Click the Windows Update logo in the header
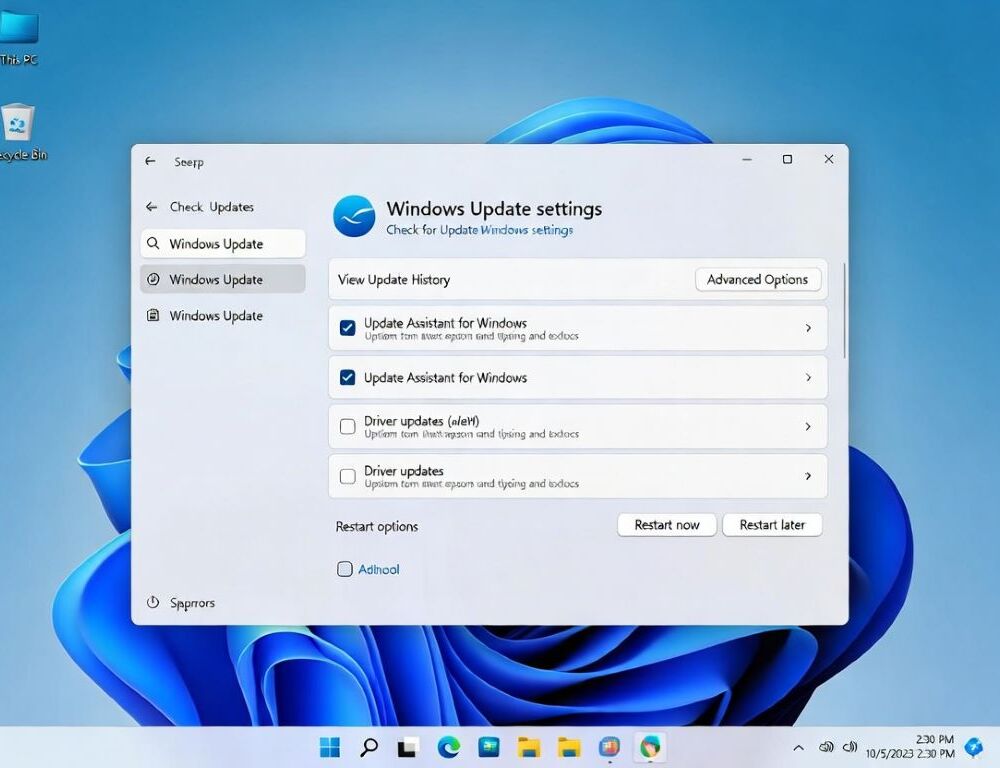 click(x=355, y=215)
